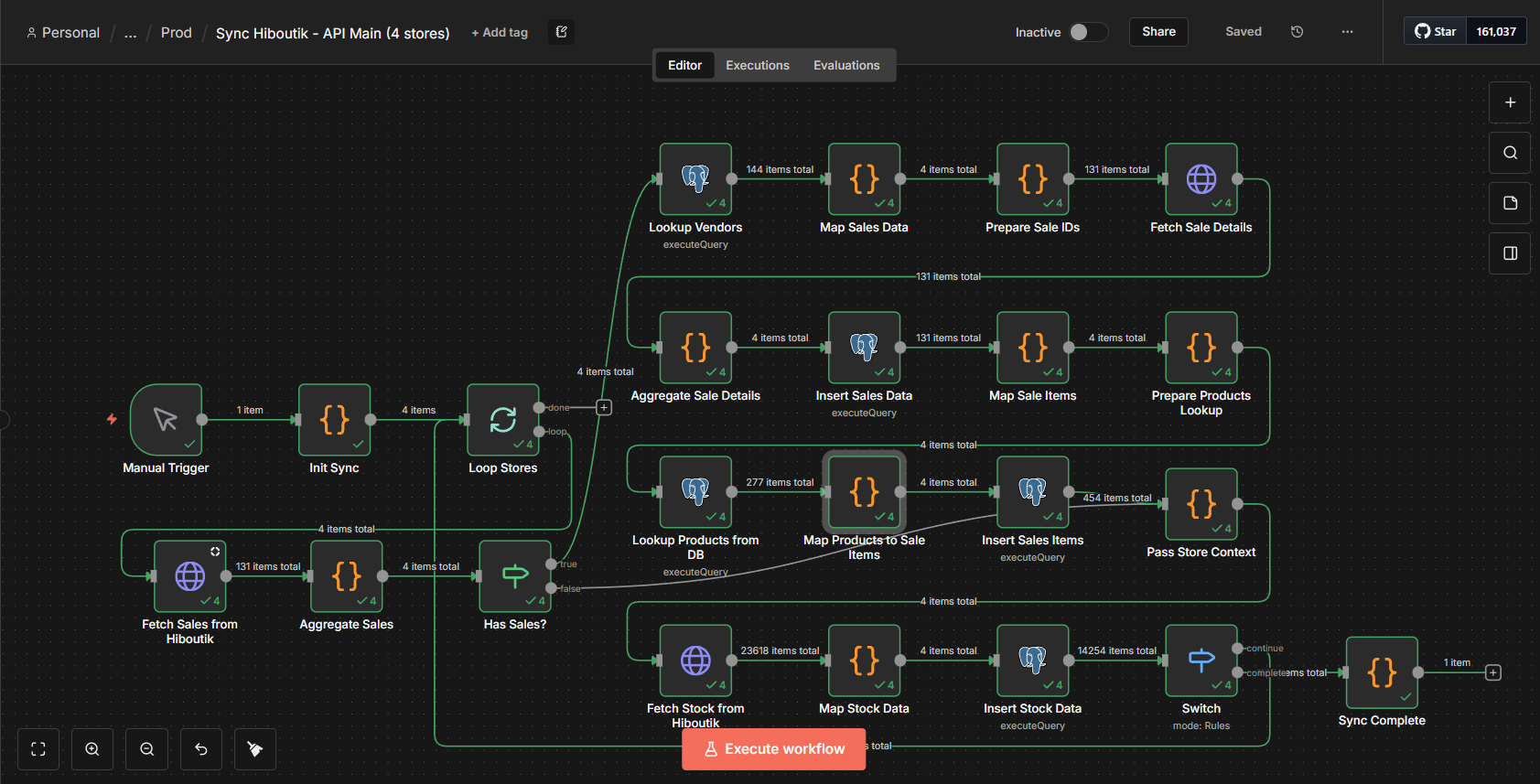Select the Fetch Stock from Hiboutik node
Viewport: 1540px width, 784px height.
[695, 660]
